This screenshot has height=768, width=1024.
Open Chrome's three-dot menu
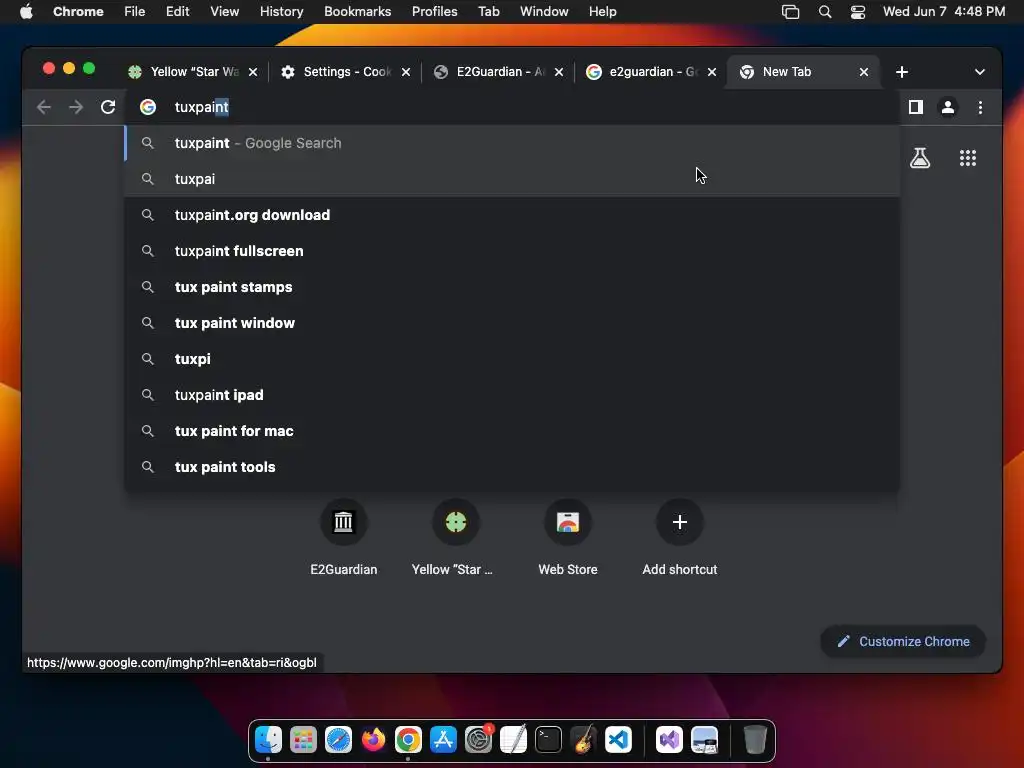pyautogui.click(x=980, y=107)
